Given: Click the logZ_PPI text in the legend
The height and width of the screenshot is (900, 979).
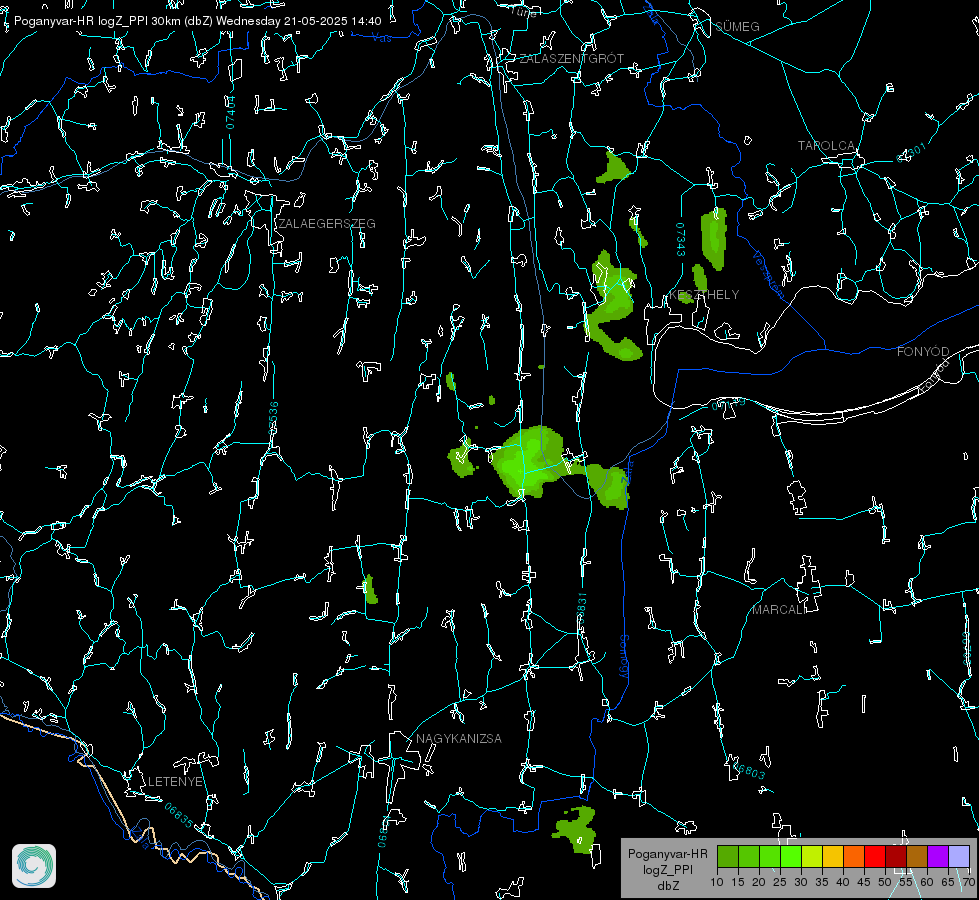Looking at the screenshot, I should point(668,870).
